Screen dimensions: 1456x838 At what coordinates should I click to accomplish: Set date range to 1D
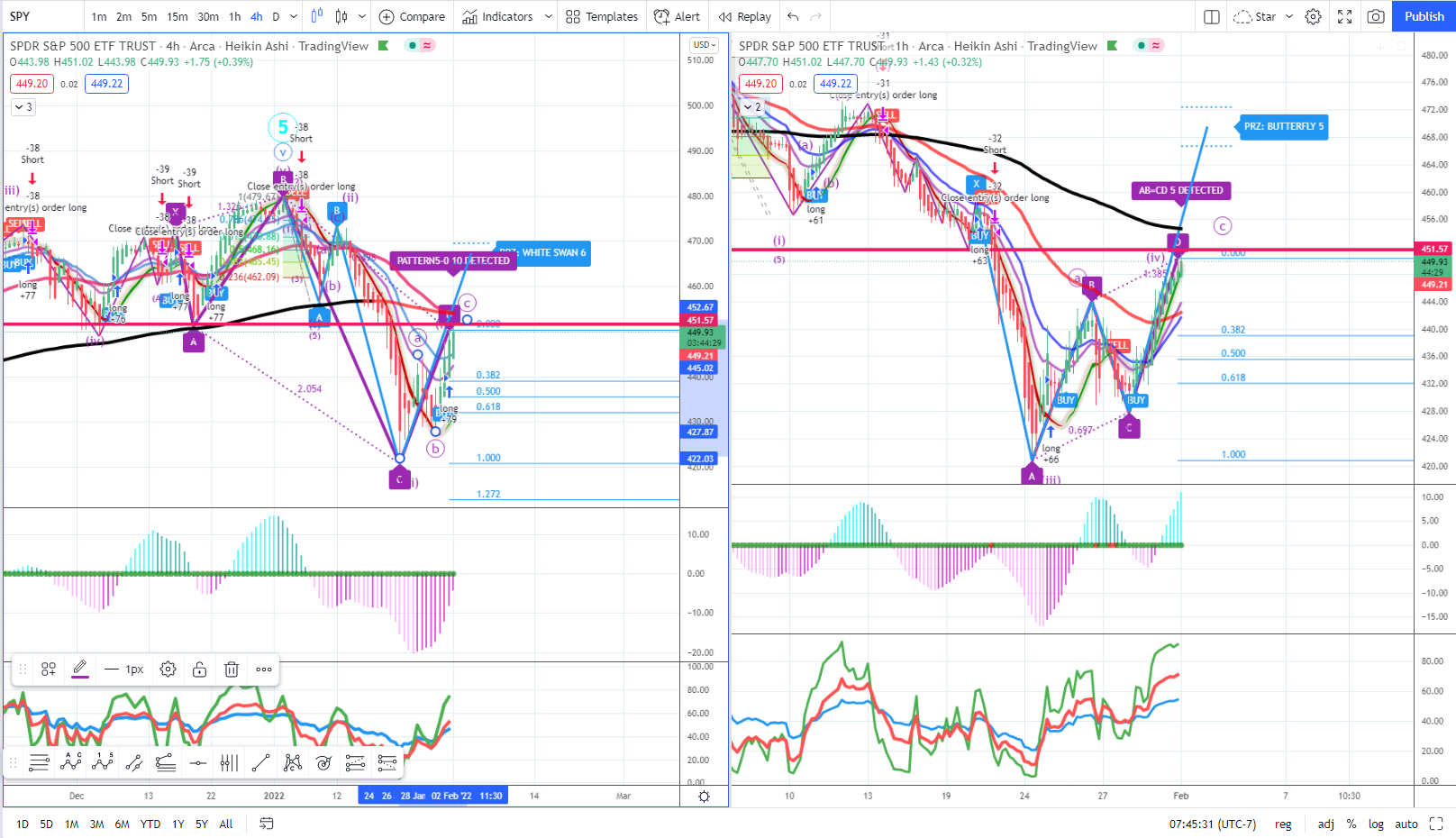point(23,824)
